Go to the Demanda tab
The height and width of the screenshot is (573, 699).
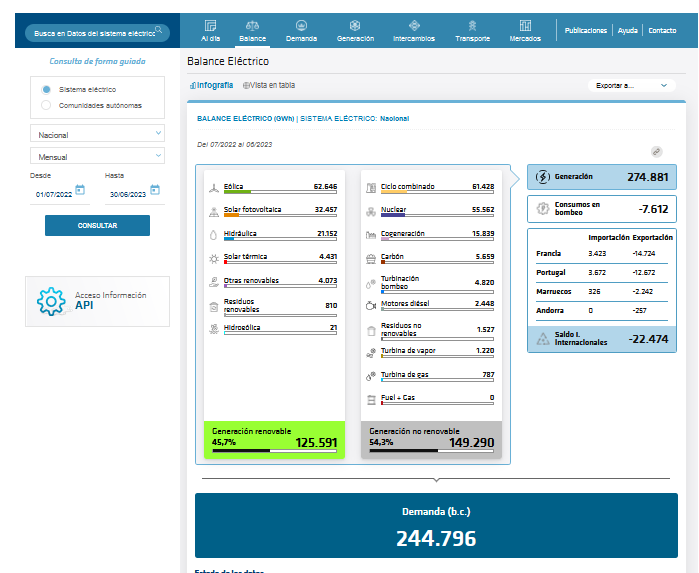point(301,30)
